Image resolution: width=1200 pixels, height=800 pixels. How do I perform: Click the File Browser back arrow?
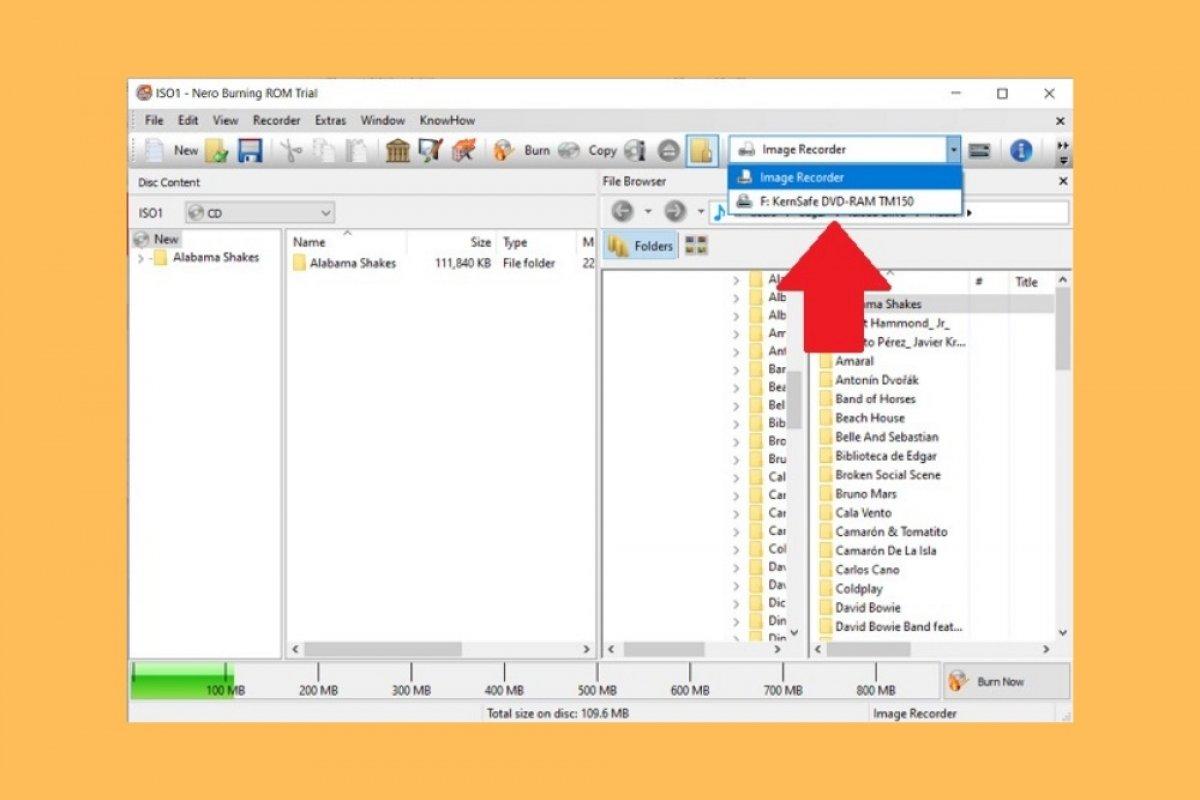tap(622, 212)
